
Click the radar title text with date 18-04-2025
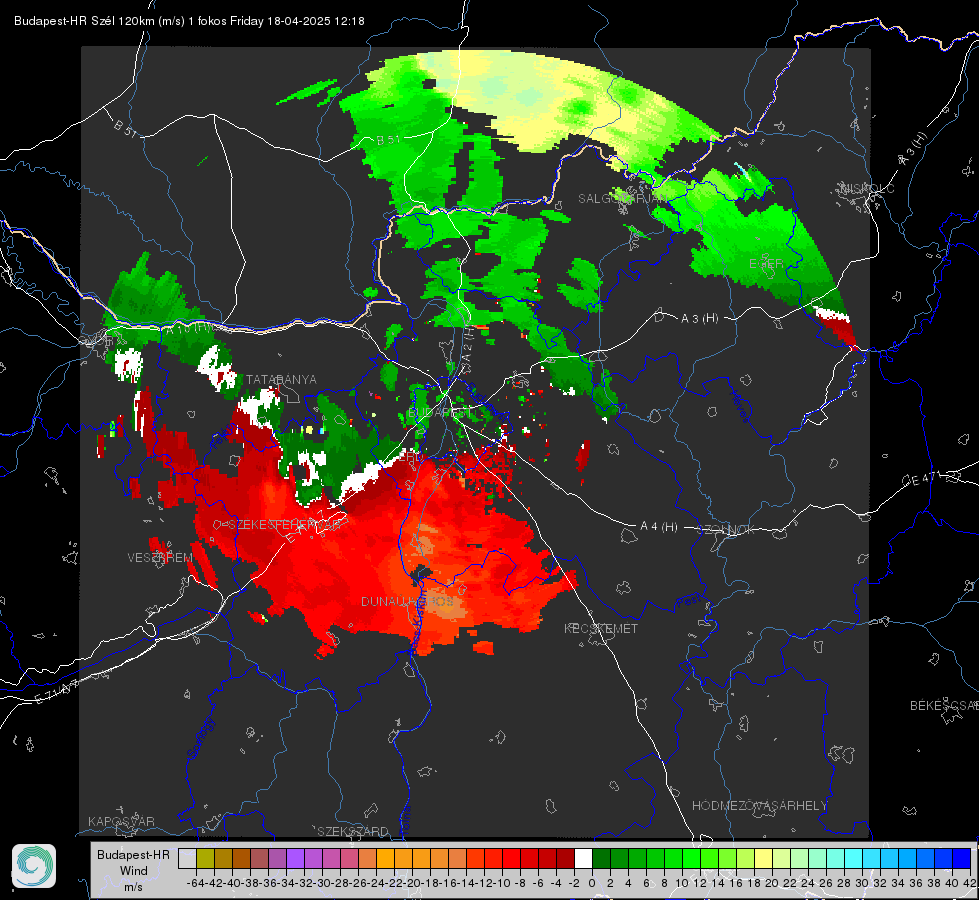(x=189, y=21)
